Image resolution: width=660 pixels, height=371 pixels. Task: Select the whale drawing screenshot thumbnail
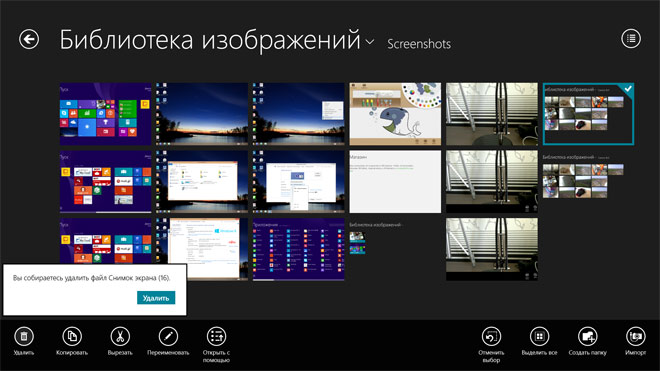tap(395, 114)
